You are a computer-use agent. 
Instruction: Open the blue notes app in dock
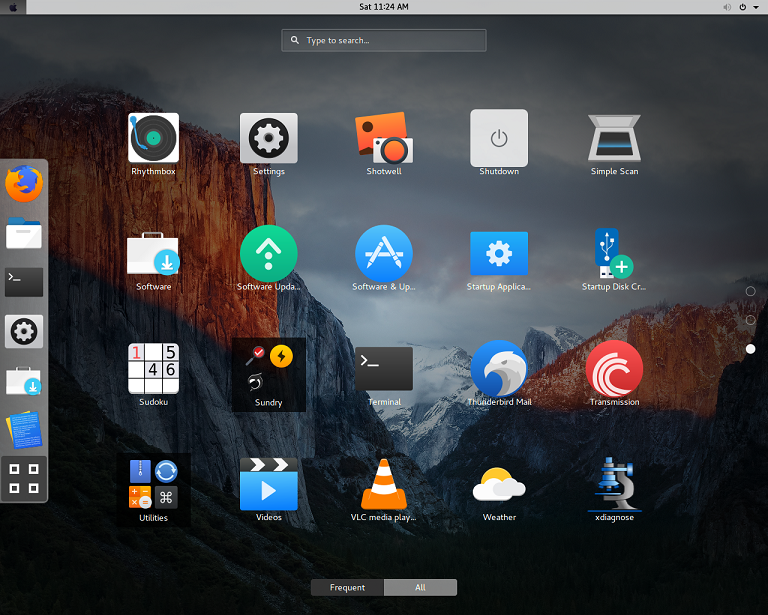click(24, 430)
